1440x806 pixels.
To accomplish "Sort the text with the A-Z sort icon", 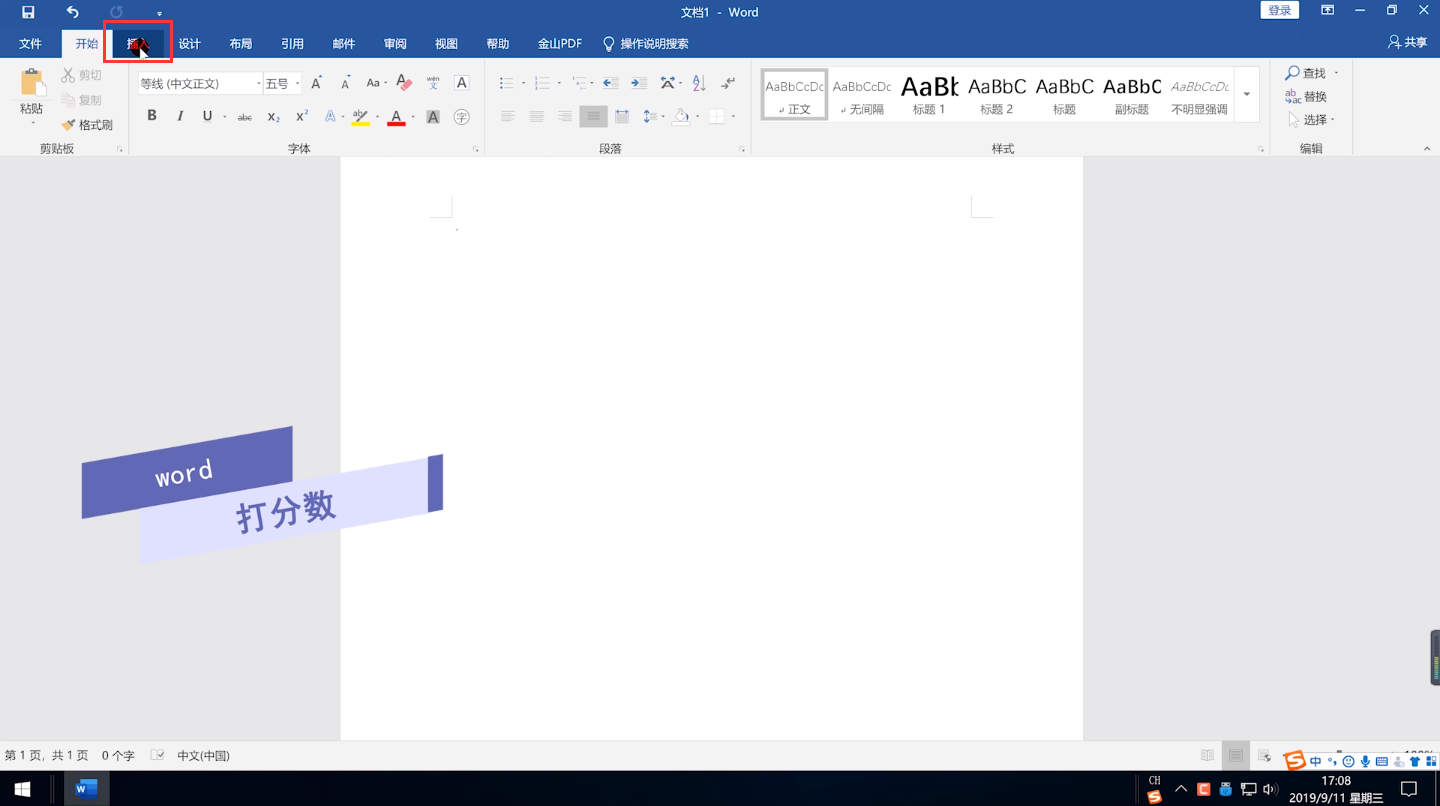I will coord(699,84).
